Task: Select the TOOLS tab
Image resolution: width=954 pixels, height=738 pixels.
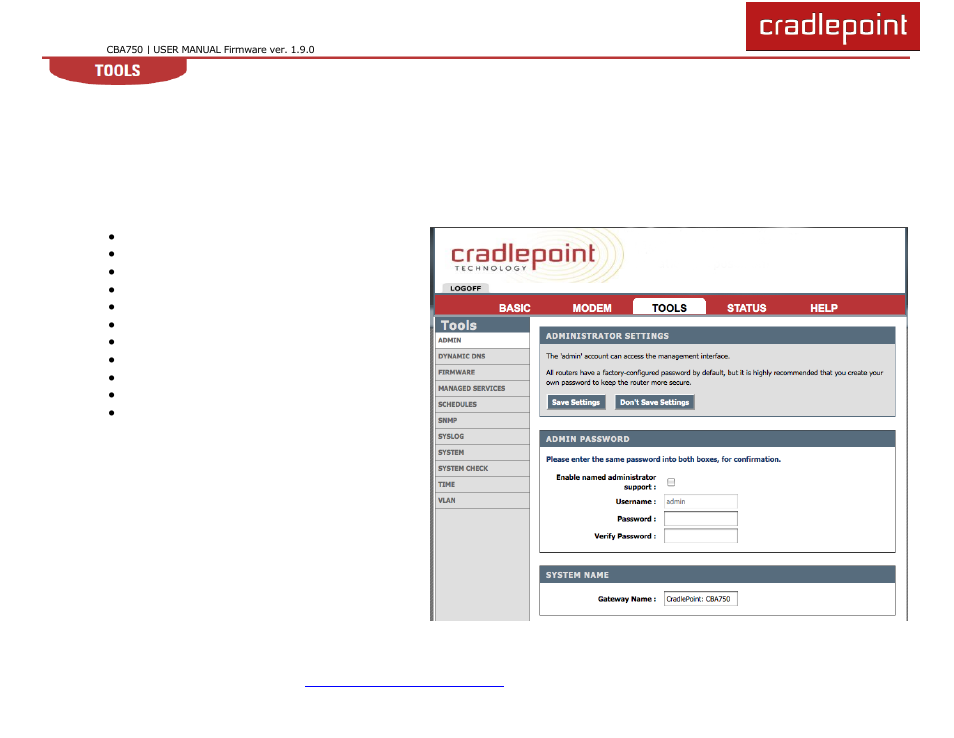Action: coord(669,307)
